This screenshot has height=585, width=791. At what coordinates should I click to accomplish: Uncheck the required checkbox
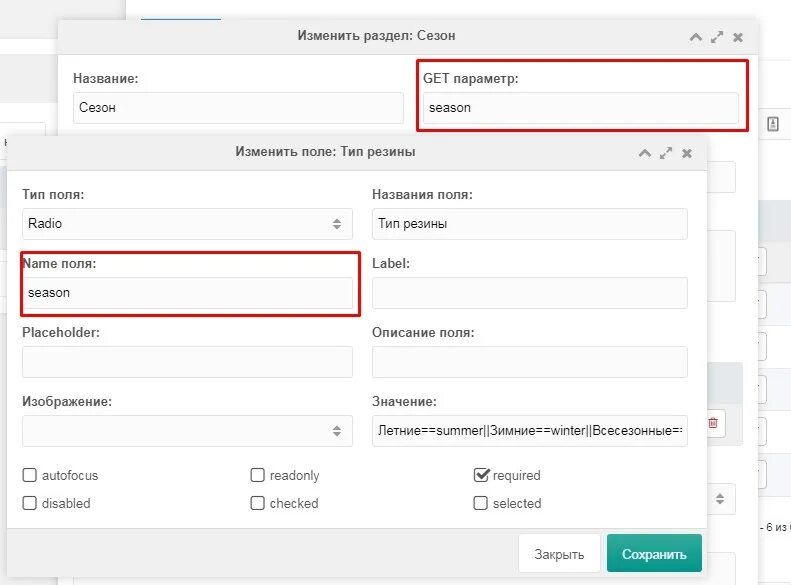tap(481, 476)
